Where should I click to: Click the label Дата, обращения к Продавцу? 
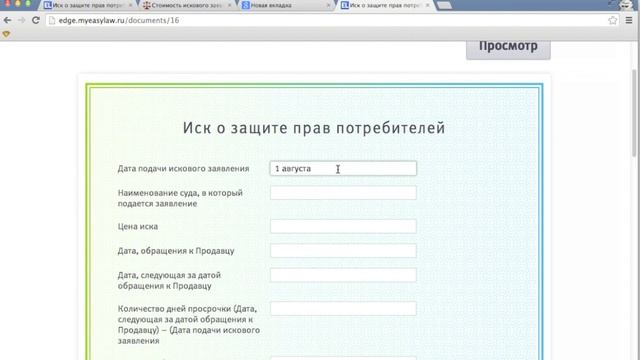tap(176, 251)
